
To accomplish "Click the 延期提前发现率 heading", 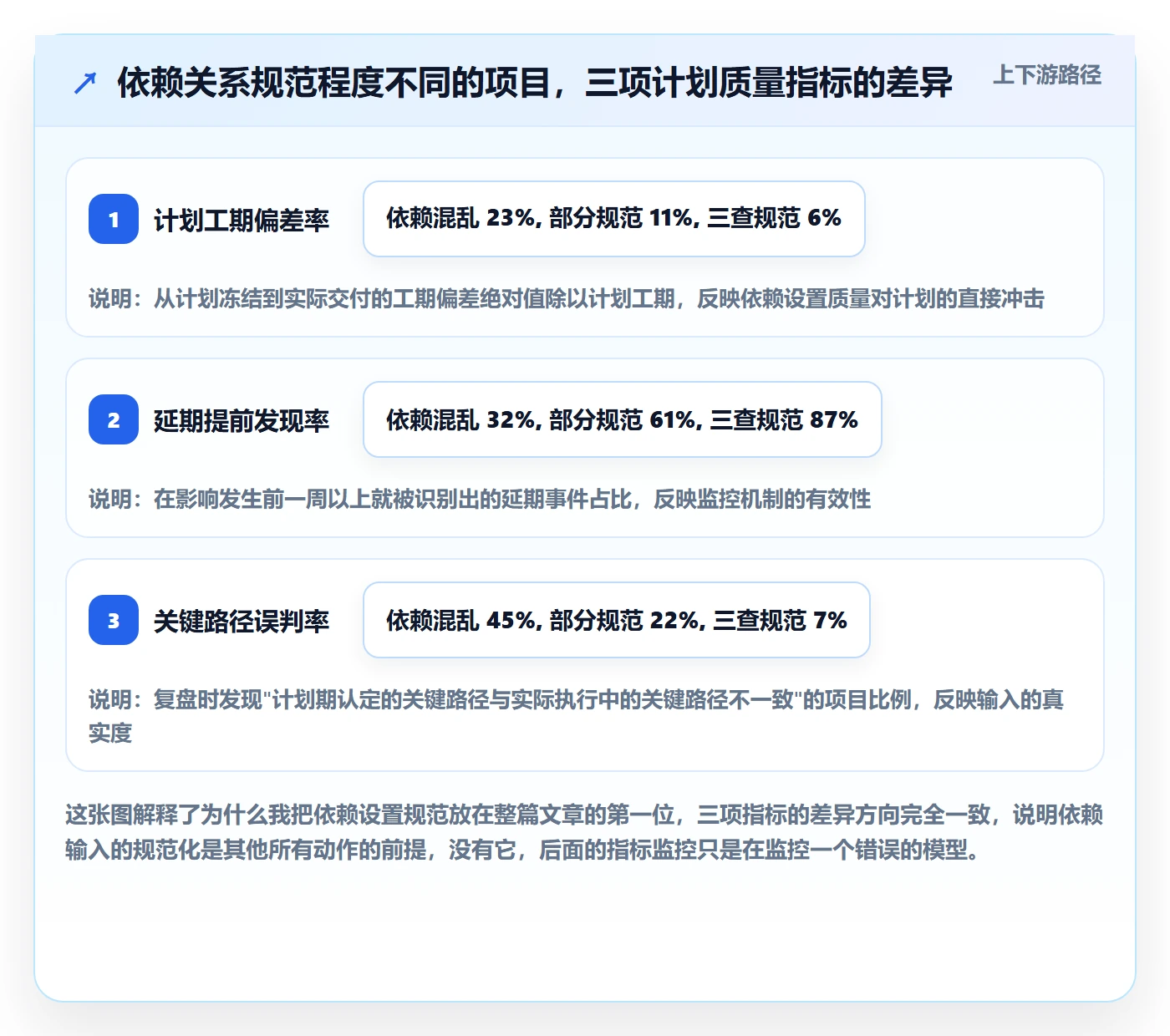I will pyautogui.click(x=242, y=420).
